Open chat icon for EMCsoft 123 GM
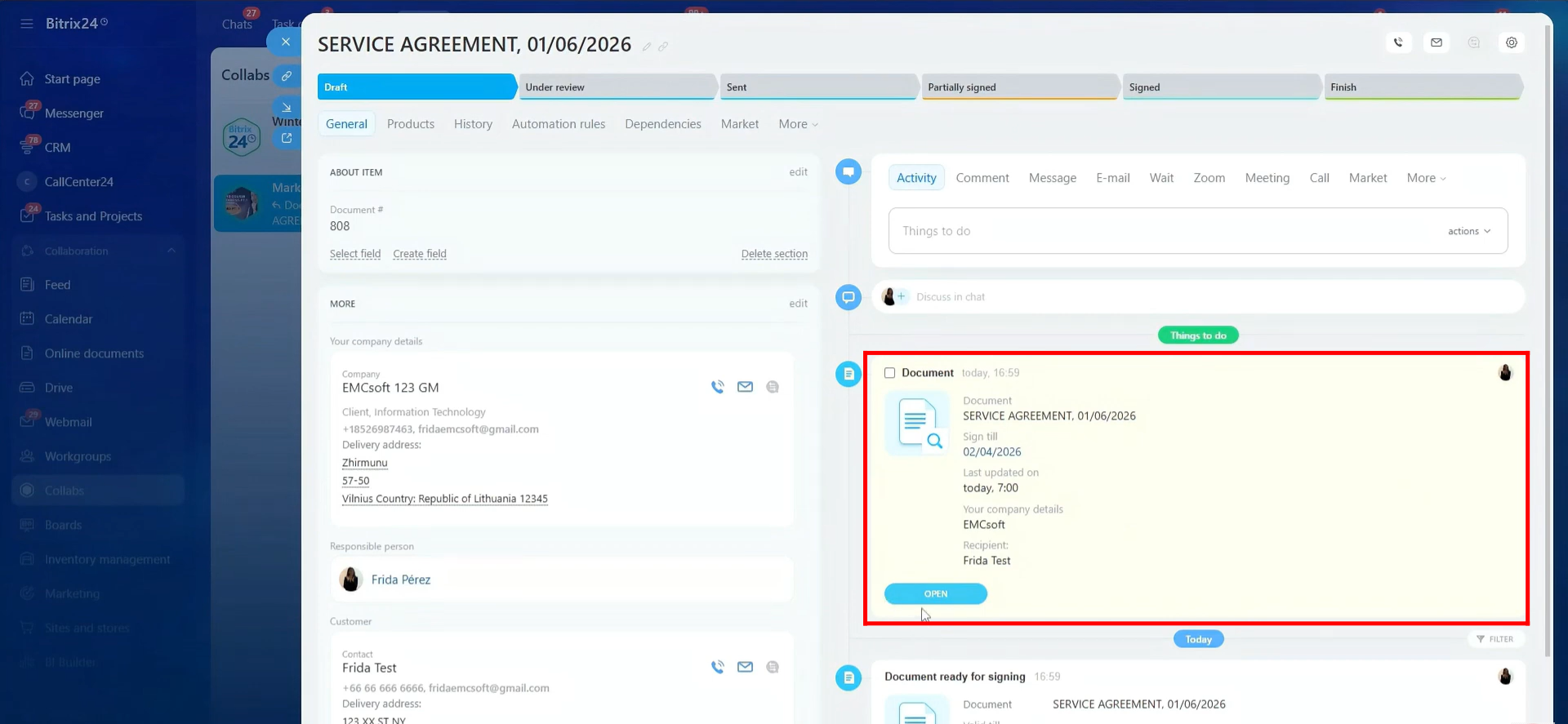Screen dimensions: 1568x724 (x=773, y=387)
